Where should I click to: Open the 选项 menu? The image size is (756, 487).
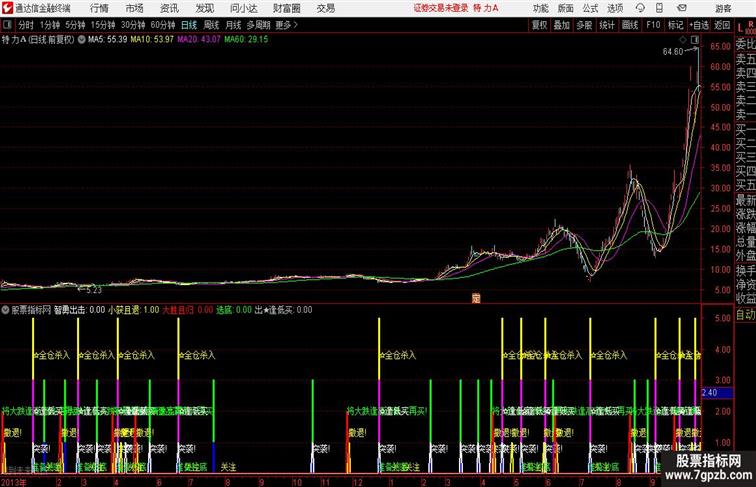click(x=615, y=8)
